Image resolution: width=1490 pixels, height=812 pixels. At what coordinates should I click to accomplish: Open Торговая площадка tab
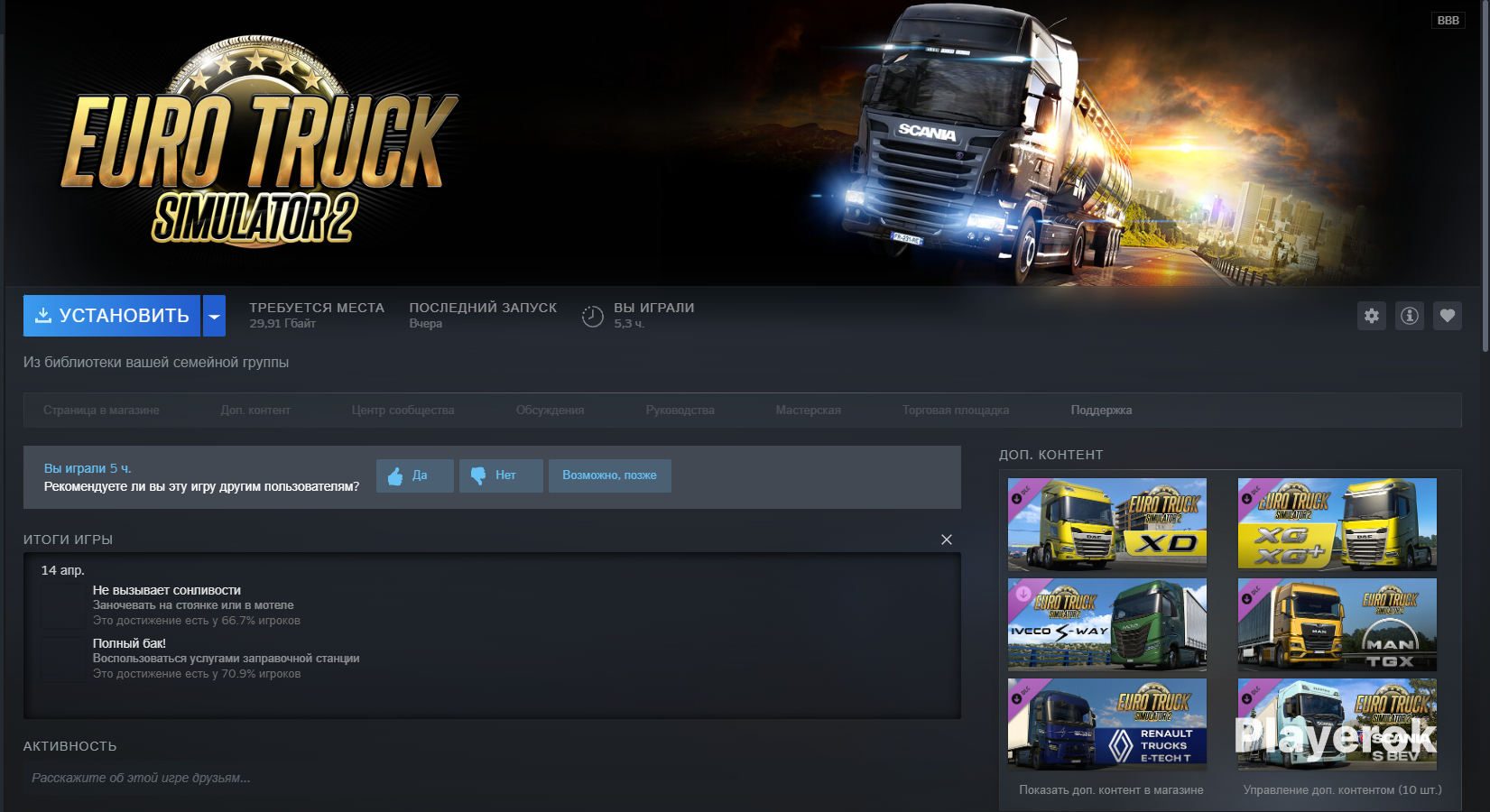point(956,411)
